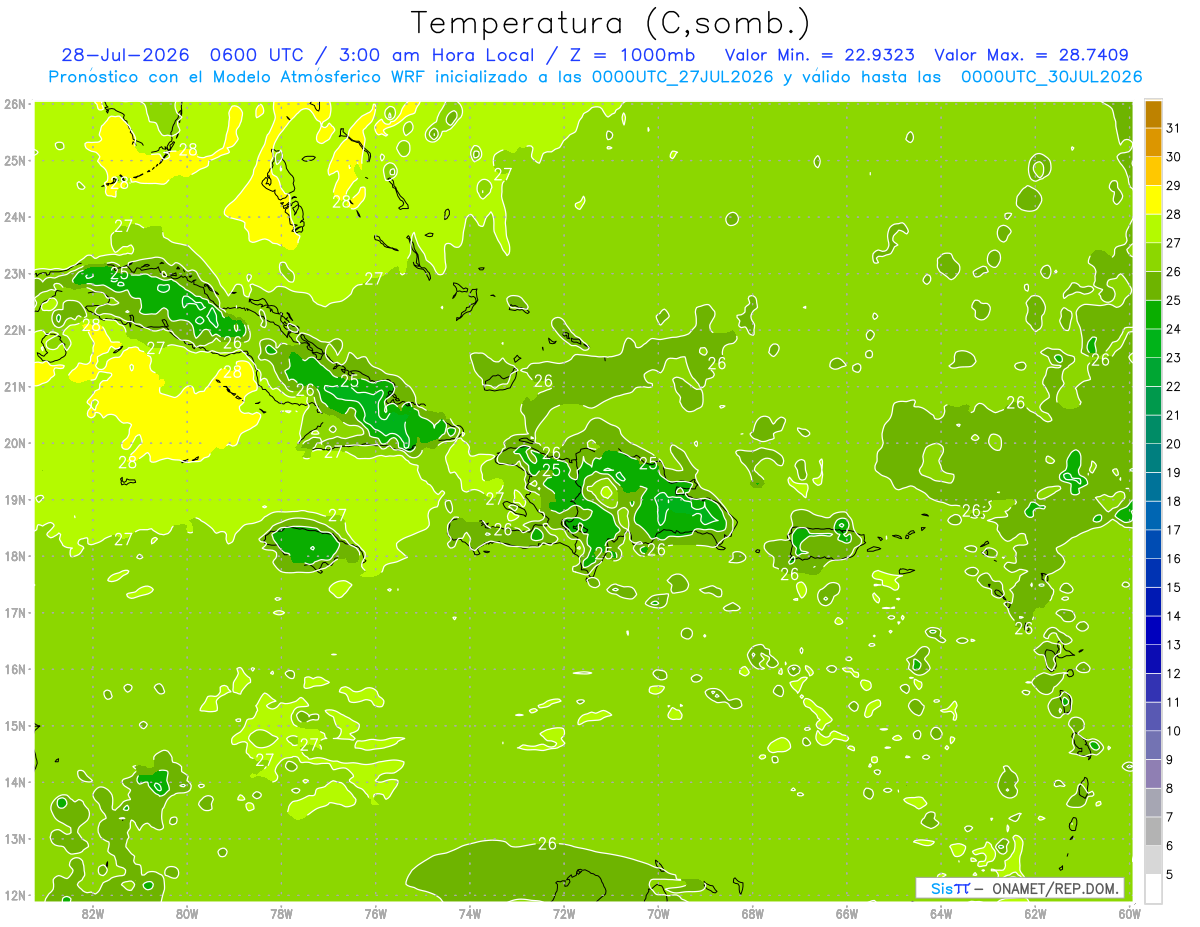Click the grey legend swatch between 6 and 7
The image size is (1200, 927).
click(x=1153, y=831)
